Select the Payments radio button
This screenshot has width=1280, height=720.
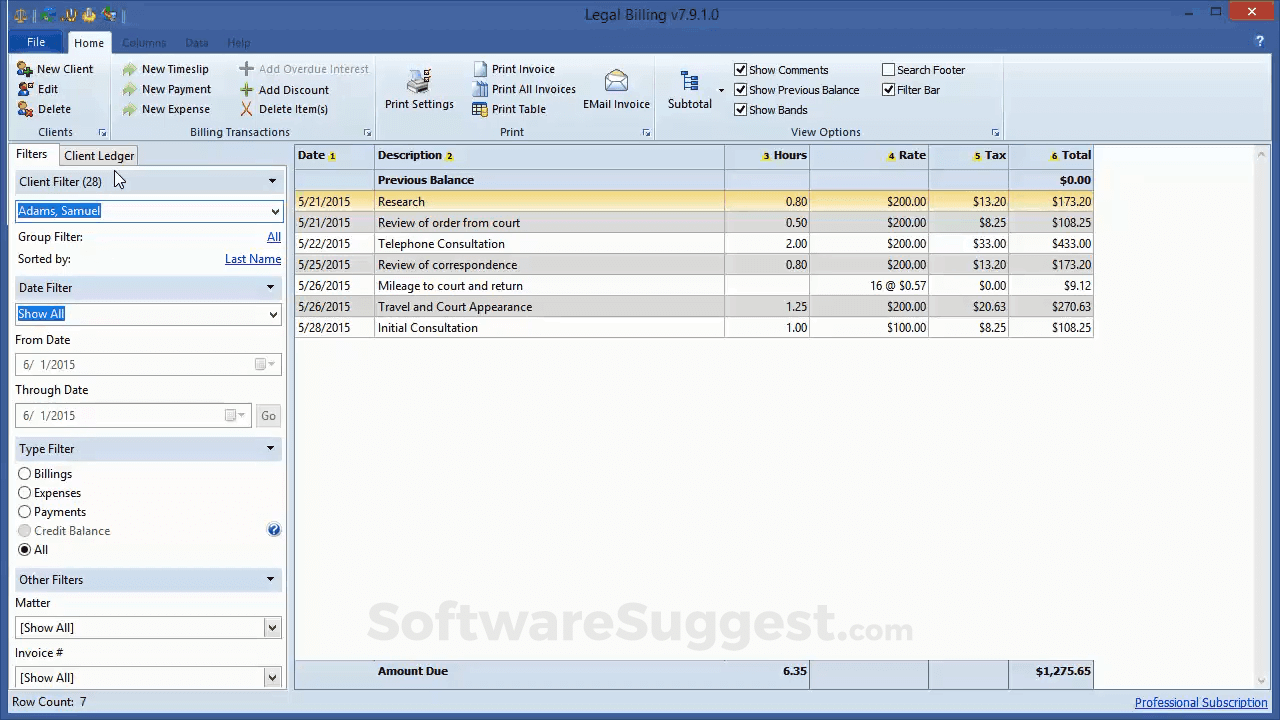pos(24,511)
